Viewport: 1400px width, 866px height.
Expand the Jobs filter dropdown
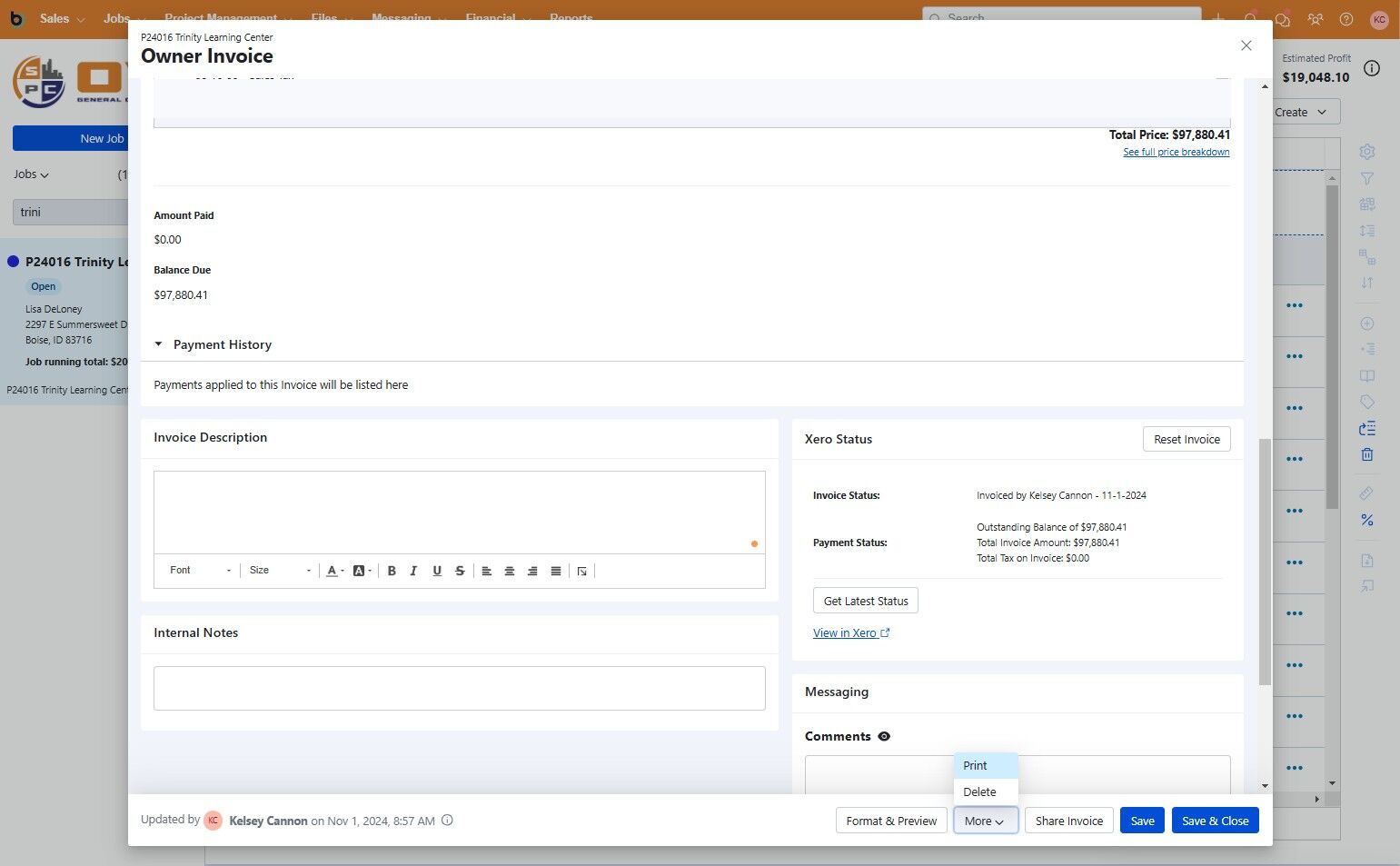pos(31,174)
